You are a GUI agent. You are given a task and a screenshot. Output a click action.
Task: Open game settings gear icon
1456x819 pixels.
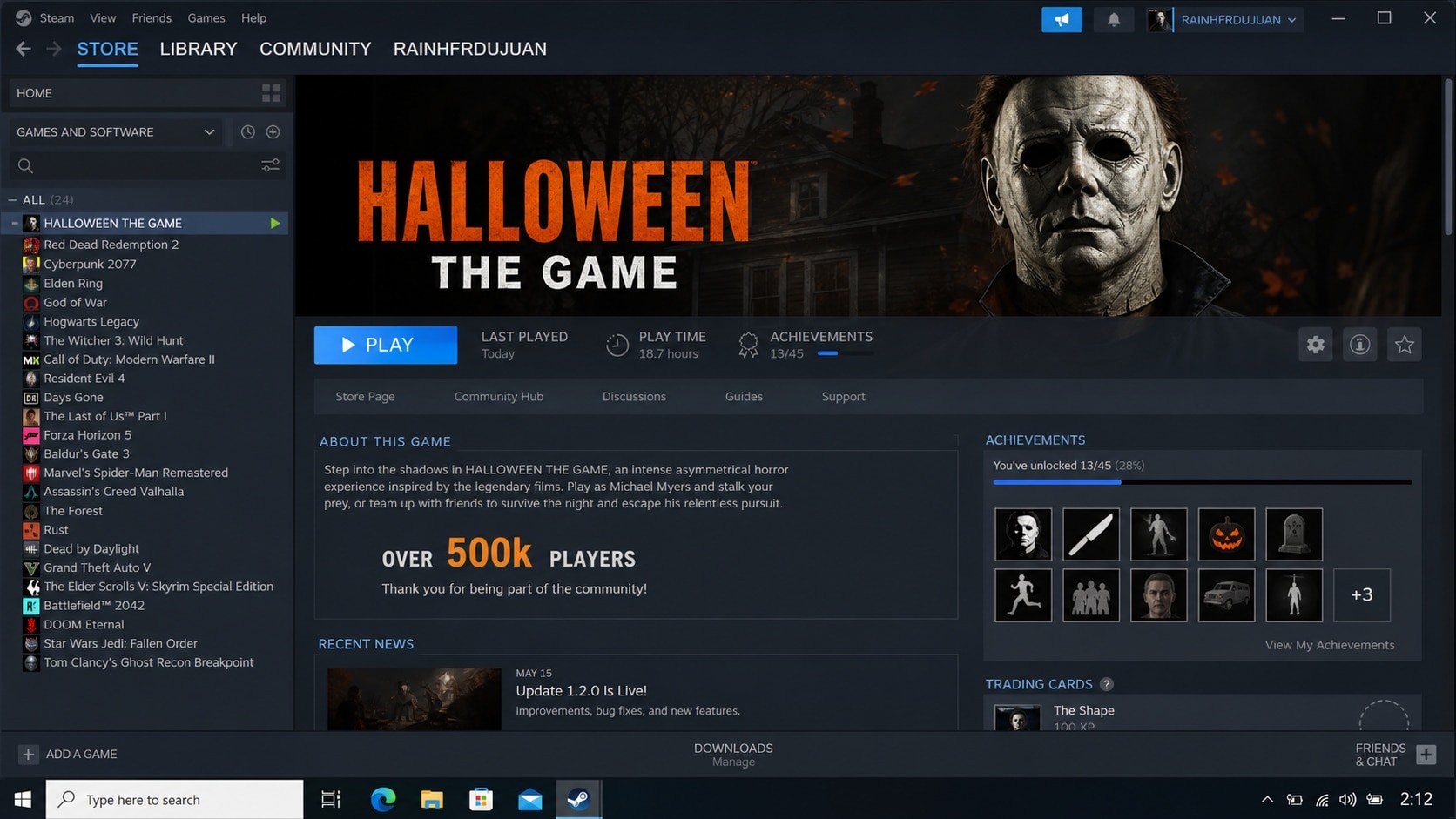(x=1315, y=345)
